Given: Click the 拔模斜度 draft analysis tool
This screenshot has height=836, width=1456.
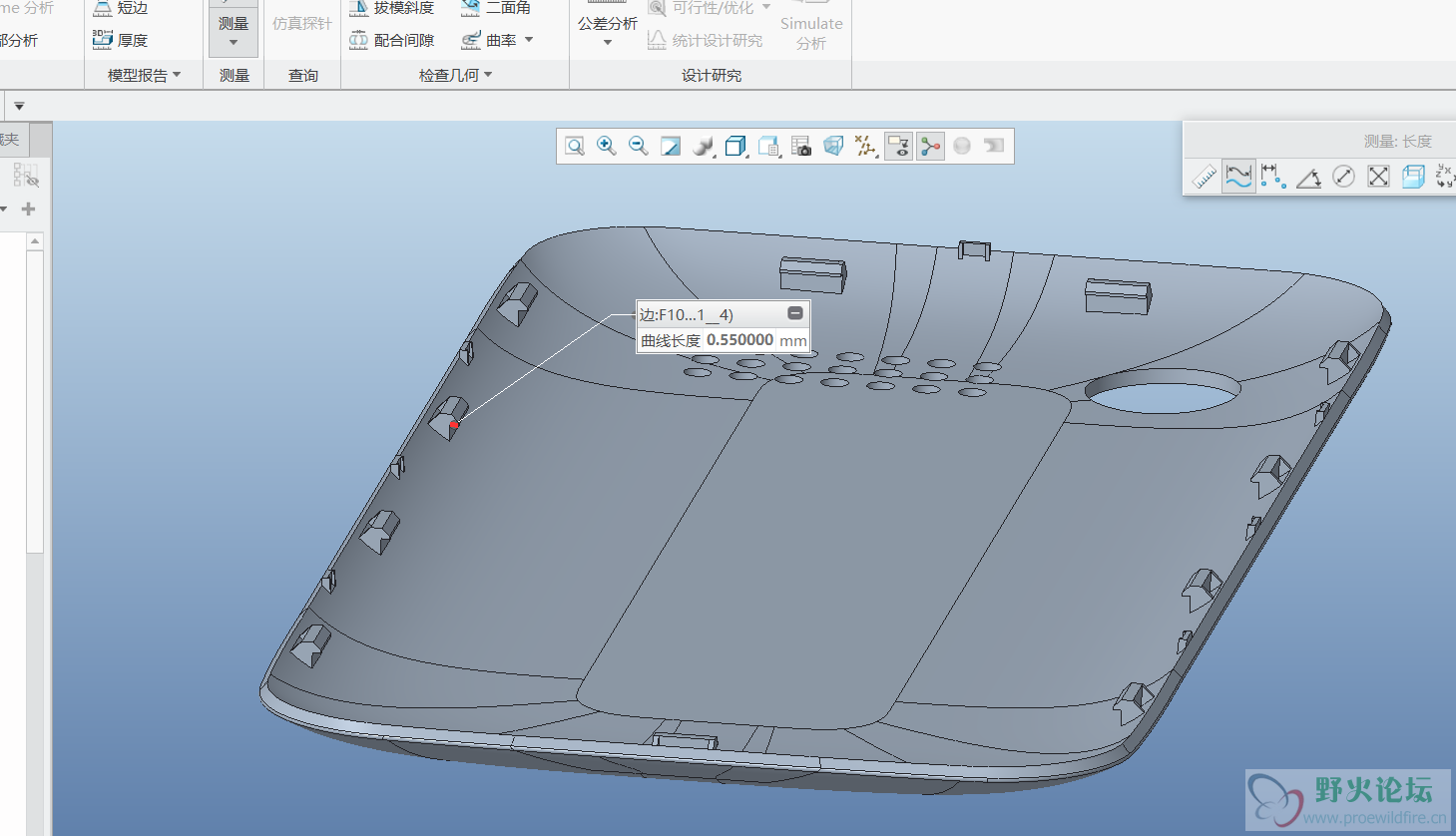Looking at the screenshot, I should [x=392, y=8].
